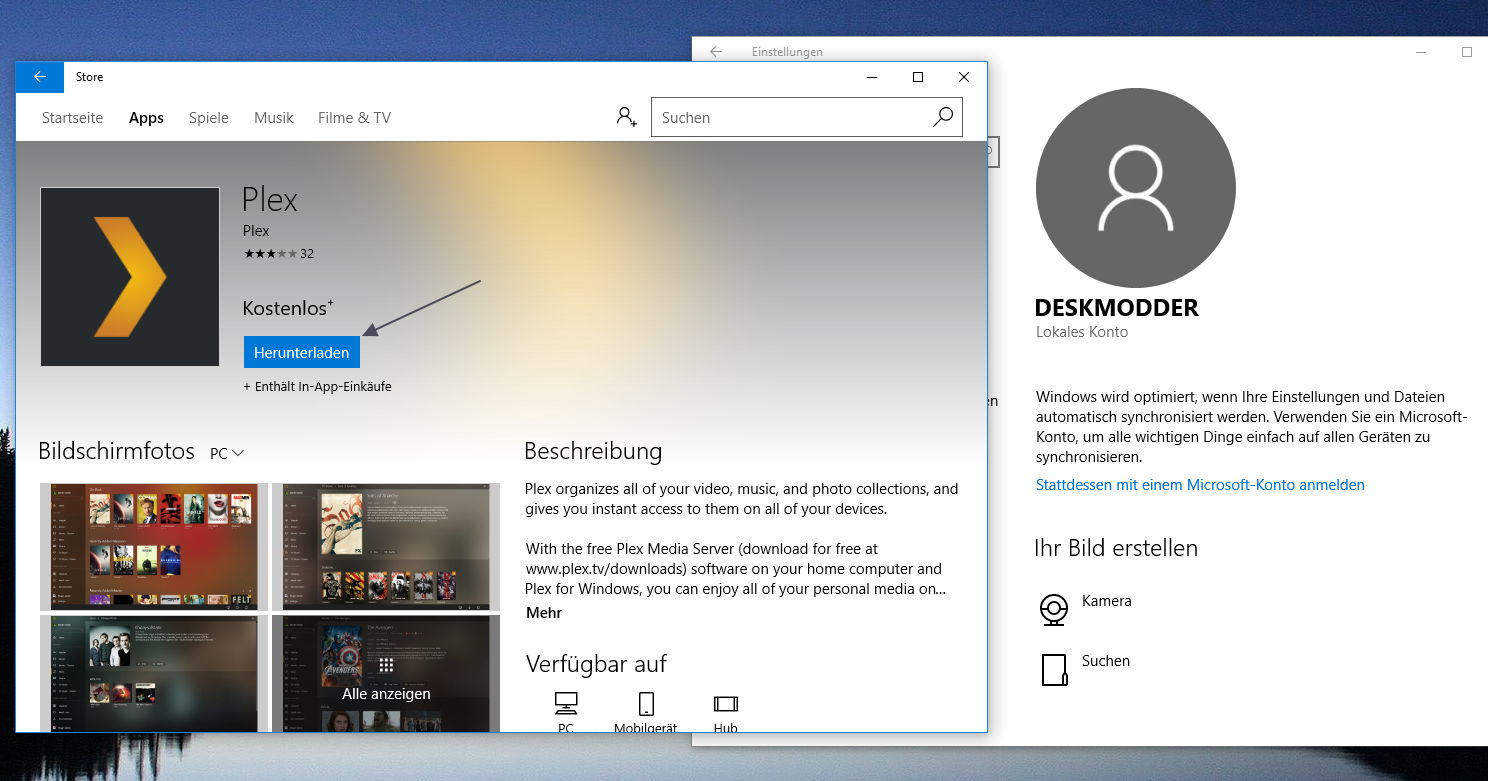Click the Beschreibung heading

(593, 451)
